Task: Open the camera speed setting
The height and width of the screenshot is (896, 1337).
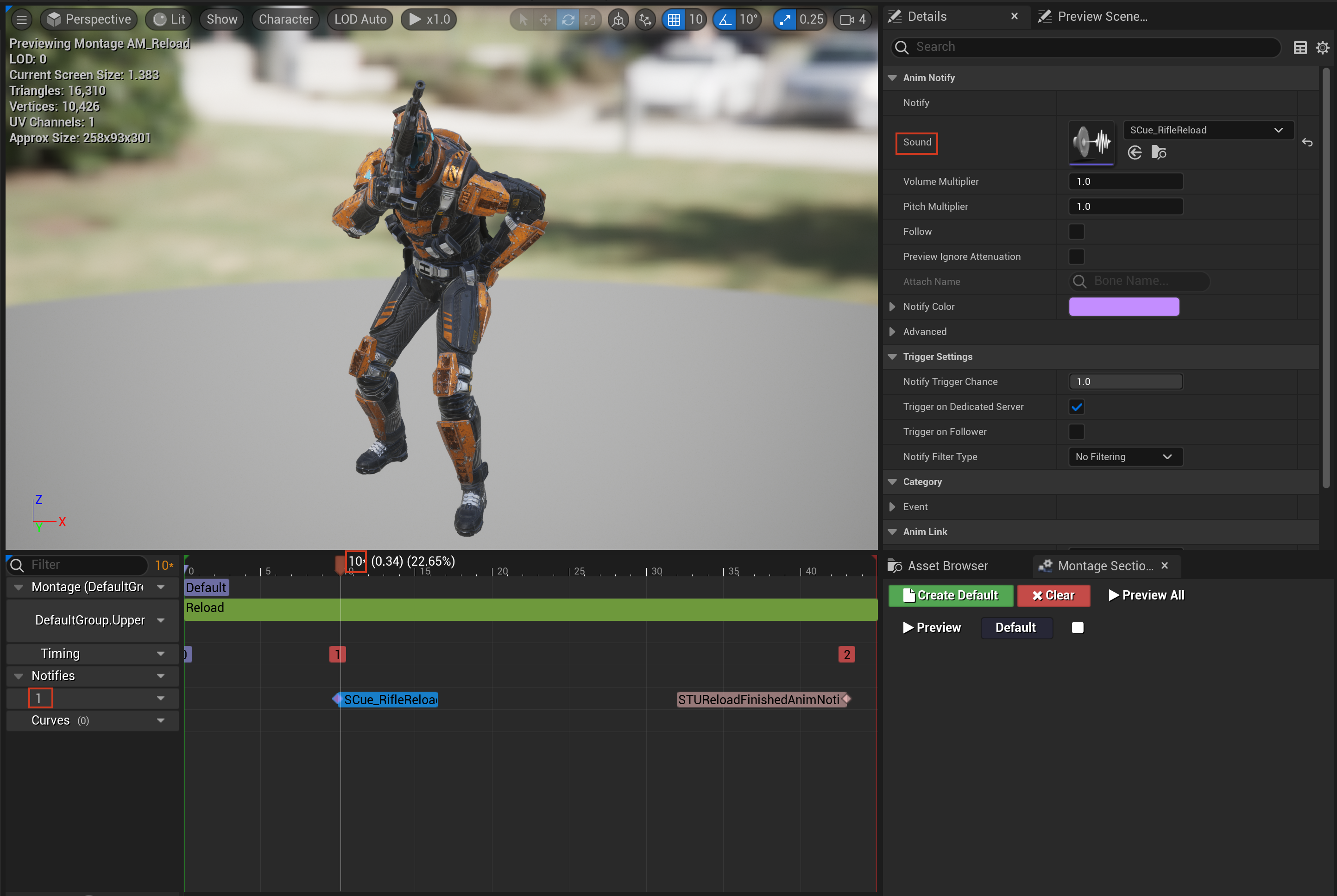Action: coord(853,19)
